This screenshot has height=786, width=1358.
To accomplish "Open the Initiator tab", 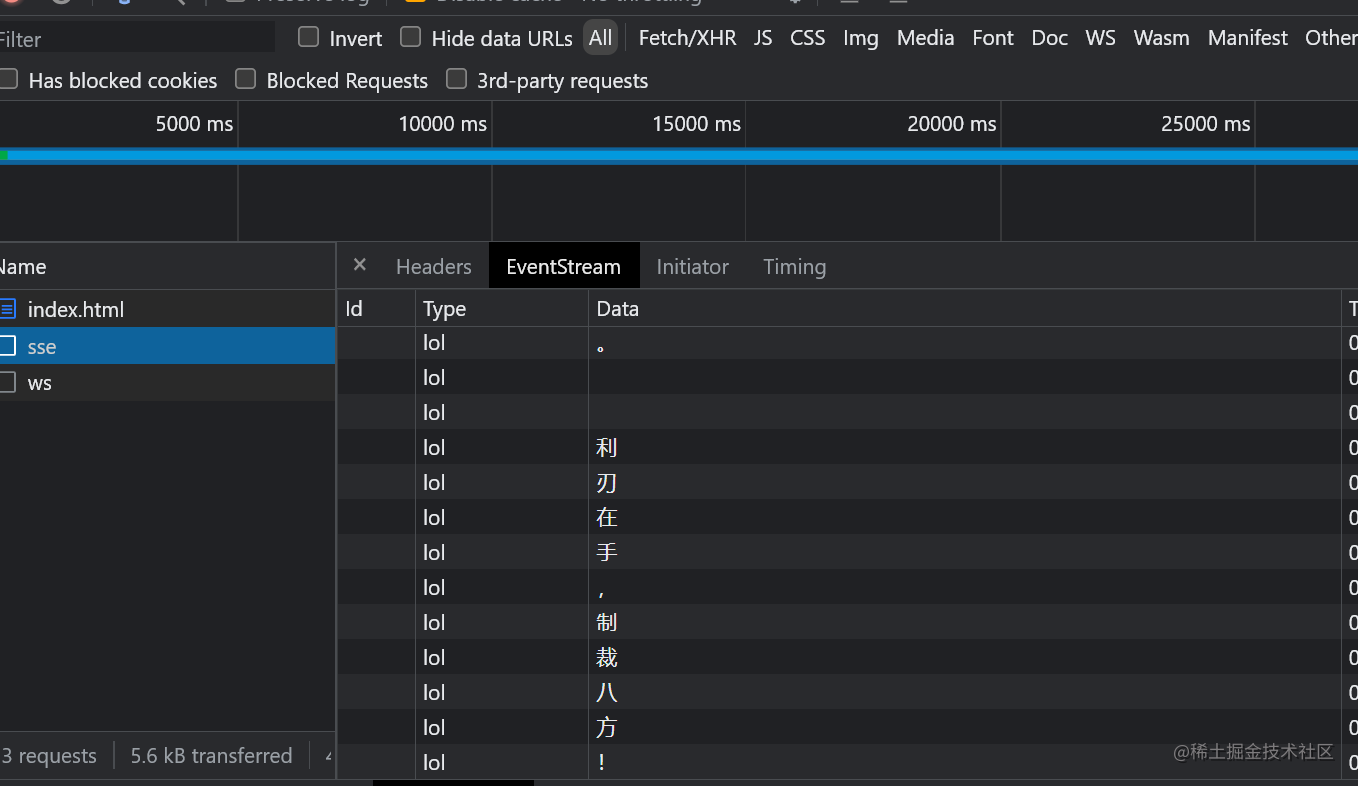I will point(692,266).
